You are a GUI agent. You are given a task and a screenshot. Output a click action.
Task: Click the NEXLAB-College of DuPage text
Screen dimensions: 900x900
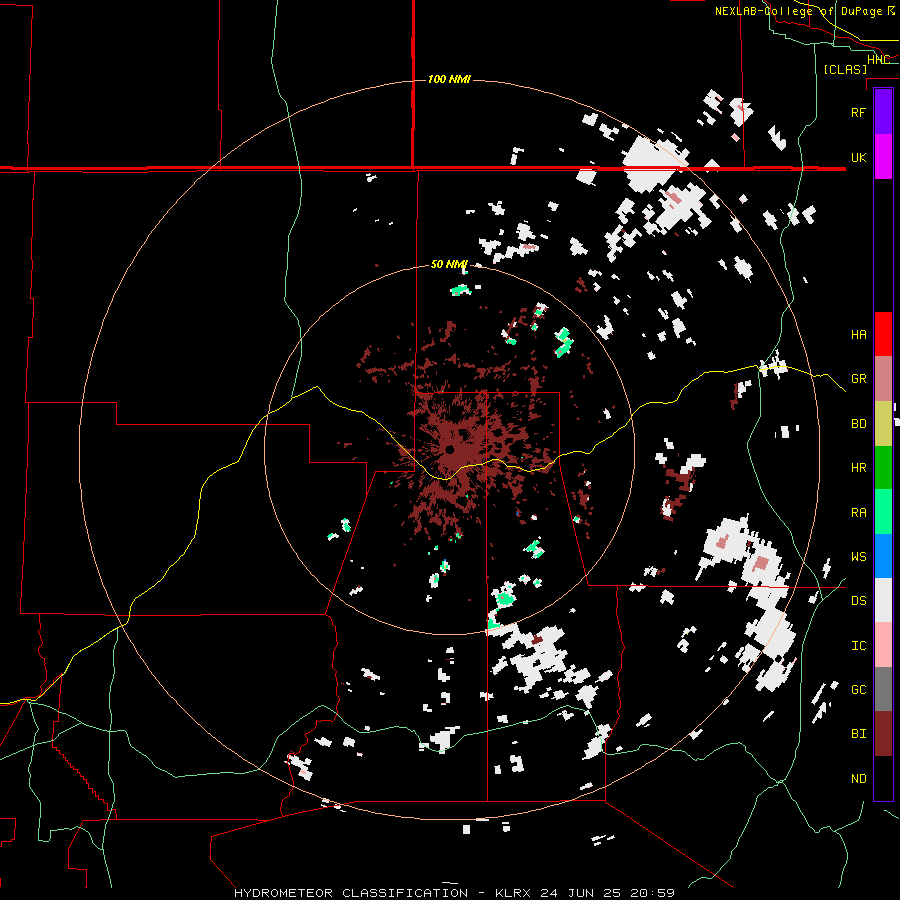click(x=798, y=11)
